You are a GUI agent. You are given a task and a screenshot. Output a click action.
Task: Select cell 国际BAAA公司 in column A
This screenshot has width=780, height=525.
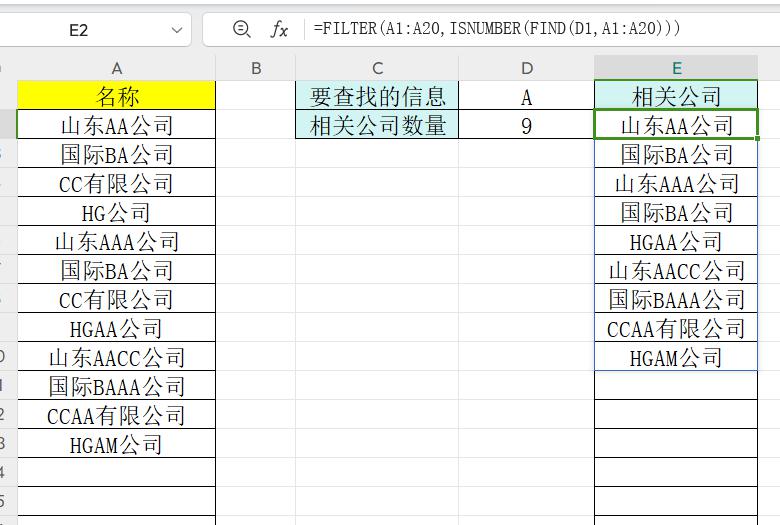tap(116, 385)
